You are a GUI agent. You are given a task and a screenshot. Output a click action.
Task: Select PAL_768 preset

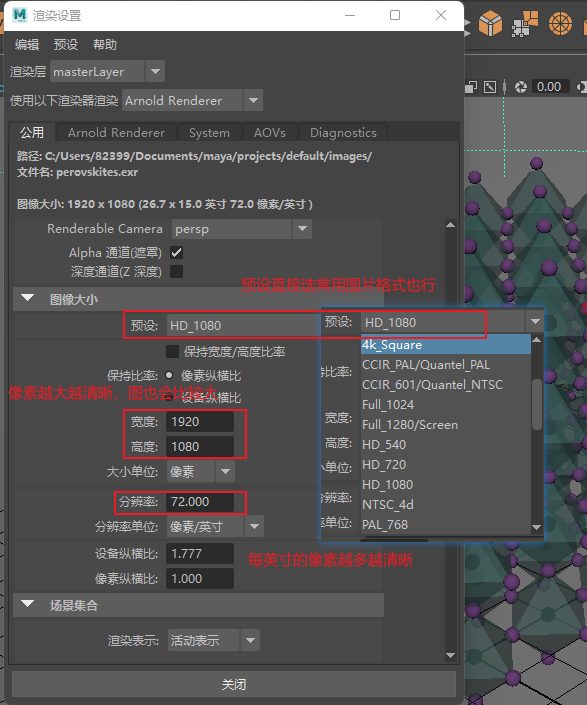pos(446,525)
